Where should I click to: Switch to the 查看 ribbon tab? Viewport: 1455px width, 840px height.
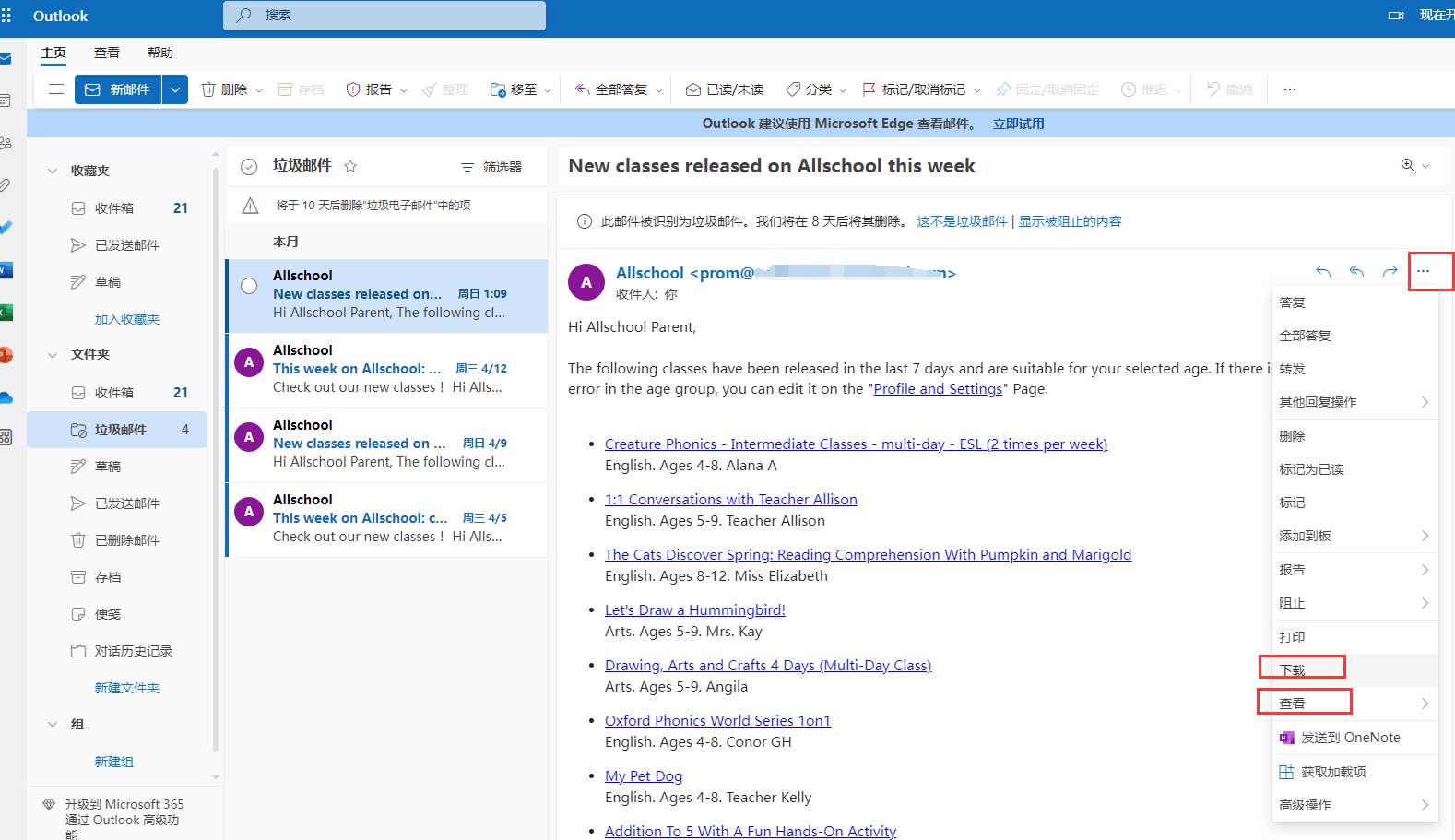click(107, 53)
